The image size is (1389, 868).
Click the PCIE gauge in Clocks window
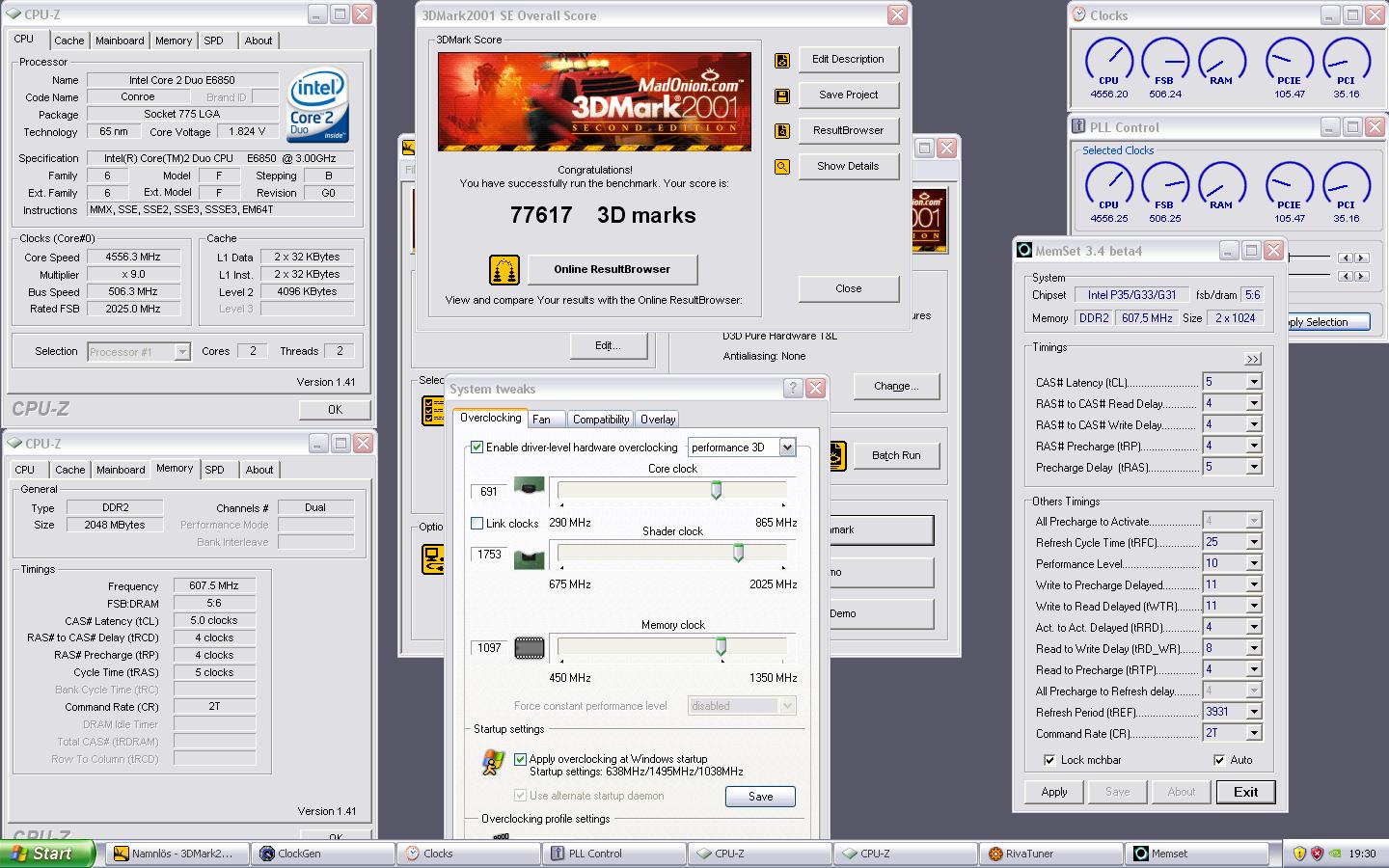pos(1290,61)
